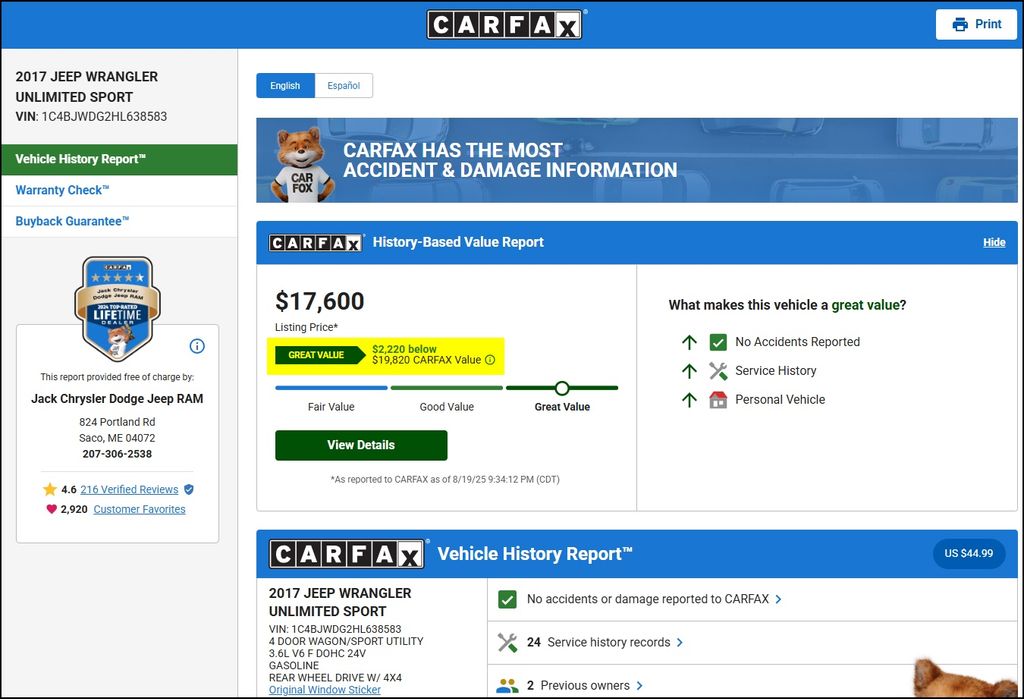Click the house icon beside Personal Vehicle
Image resolution: width=1024 pixels, height=699 pixels.
[718, 400]
